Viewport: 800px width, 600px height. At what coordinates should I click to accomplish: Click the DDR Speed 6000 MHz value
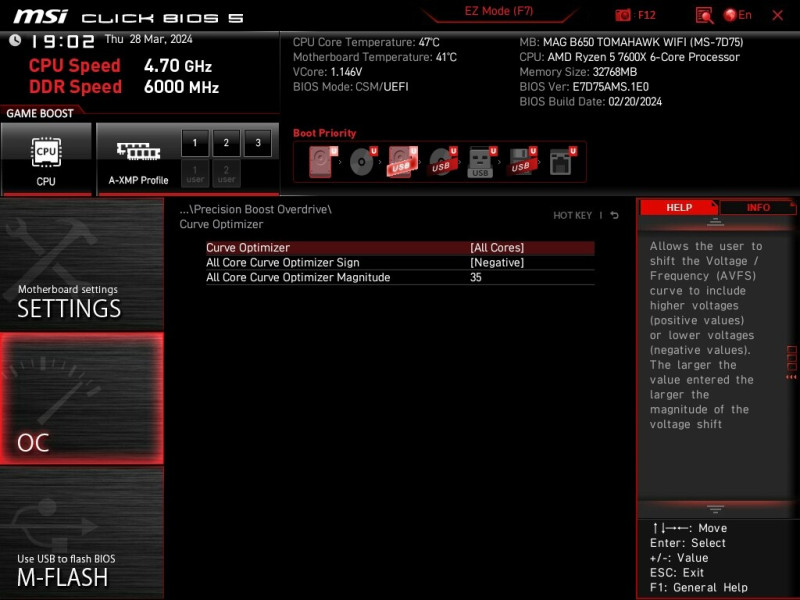click(x=181, y=87)
